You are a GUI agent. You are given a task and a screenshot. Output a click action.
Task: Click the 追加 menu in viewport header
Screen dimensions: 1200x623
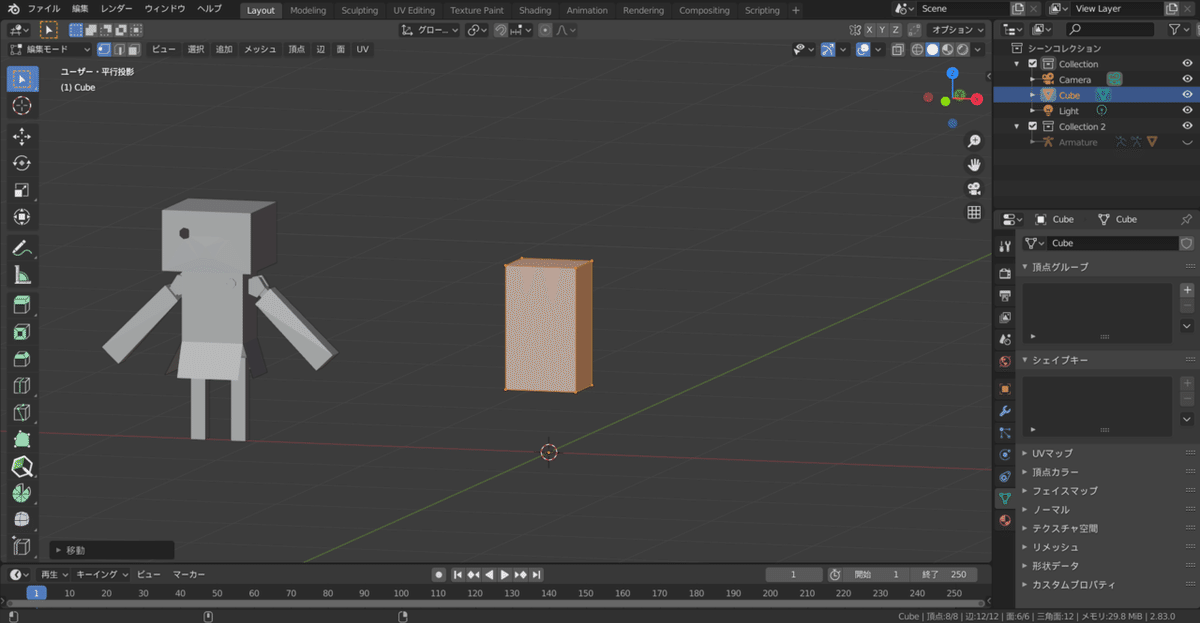tap(224, 49)
